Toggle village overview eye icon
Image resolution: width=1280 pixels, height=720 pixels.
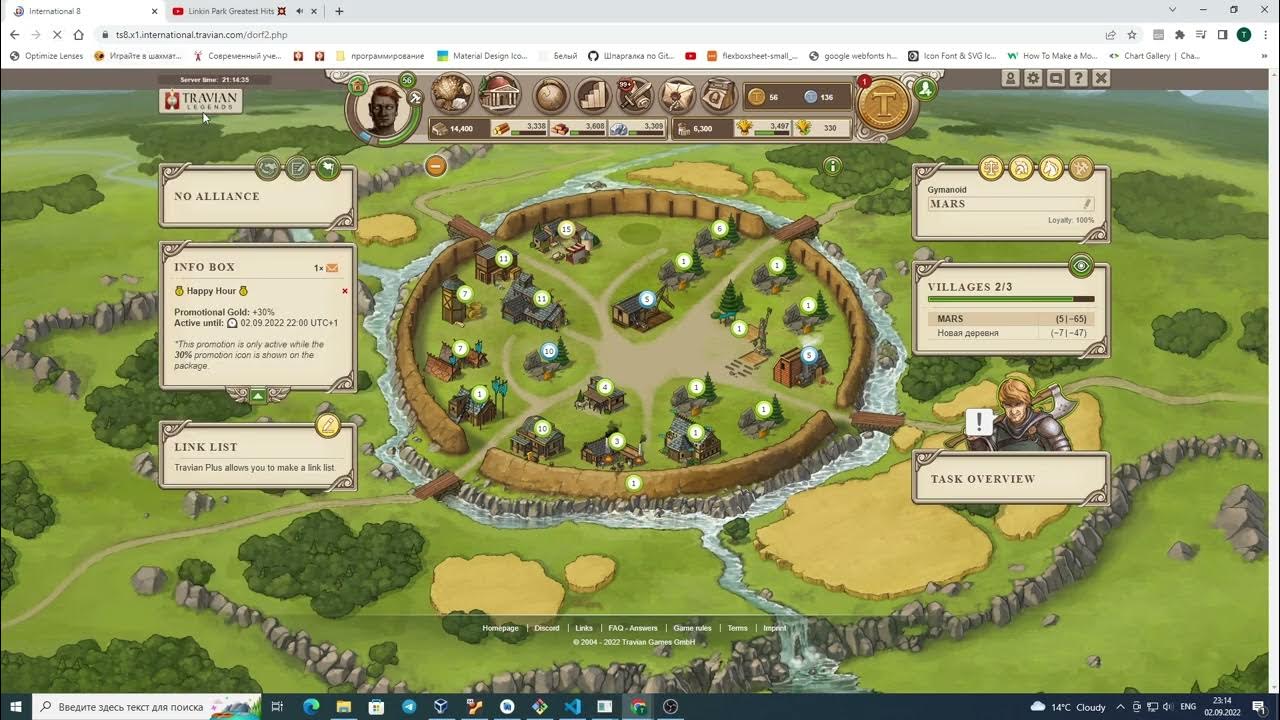[x=1081, y=266]
